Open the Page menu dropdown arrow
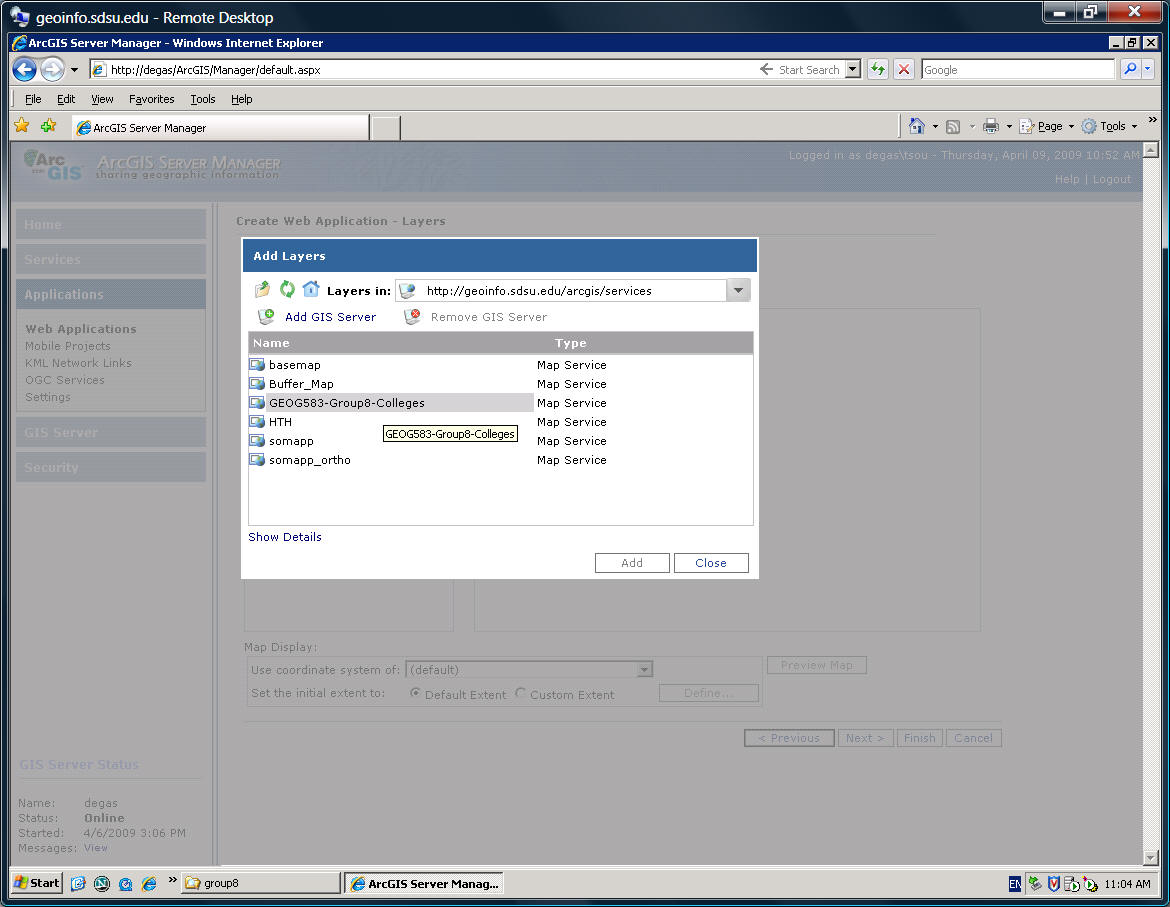The image size is (1170, 907). [x=1071, y=127]
